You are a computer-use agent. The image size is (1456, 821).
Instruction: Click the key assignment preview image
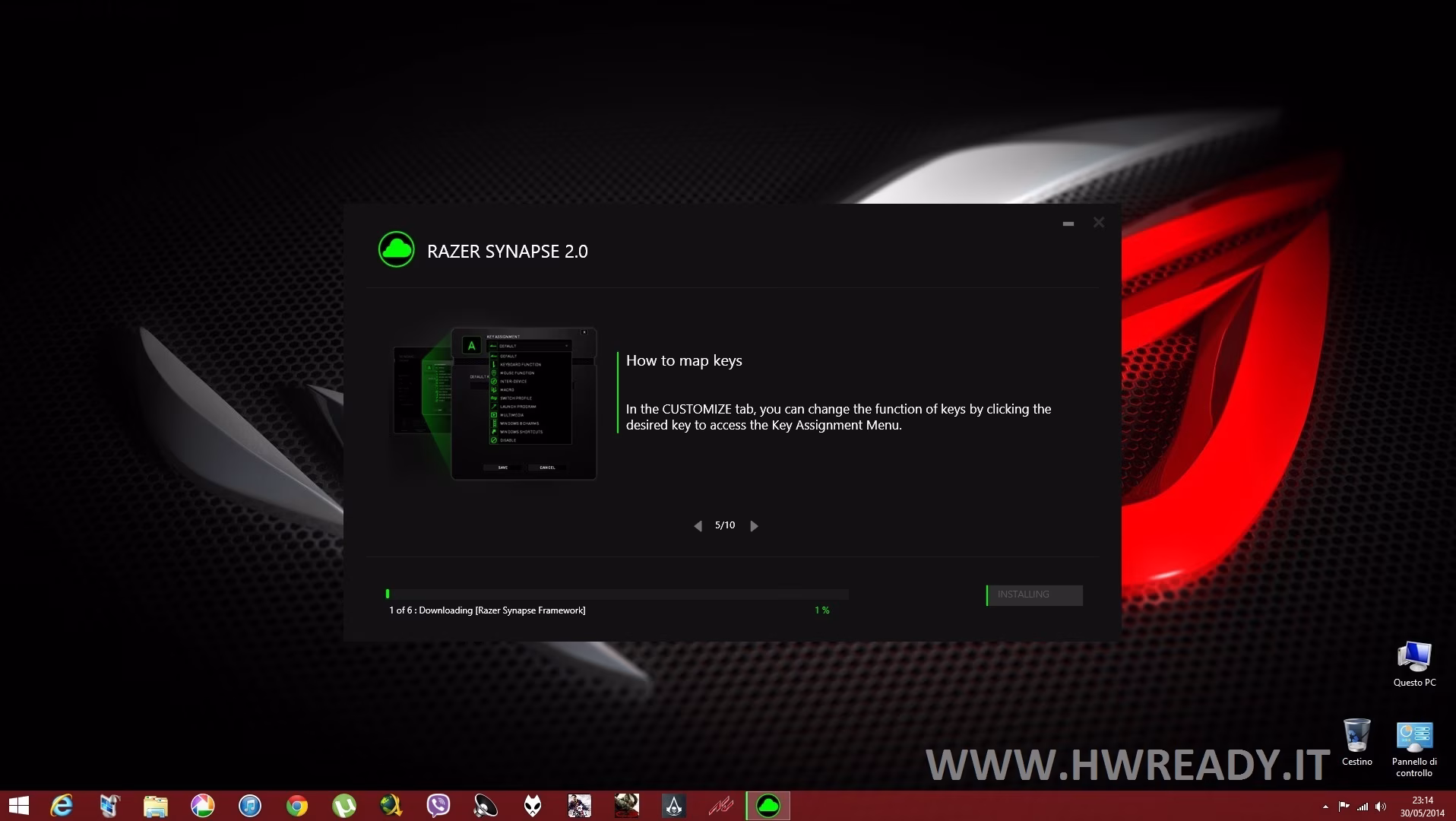click(495, 404)
